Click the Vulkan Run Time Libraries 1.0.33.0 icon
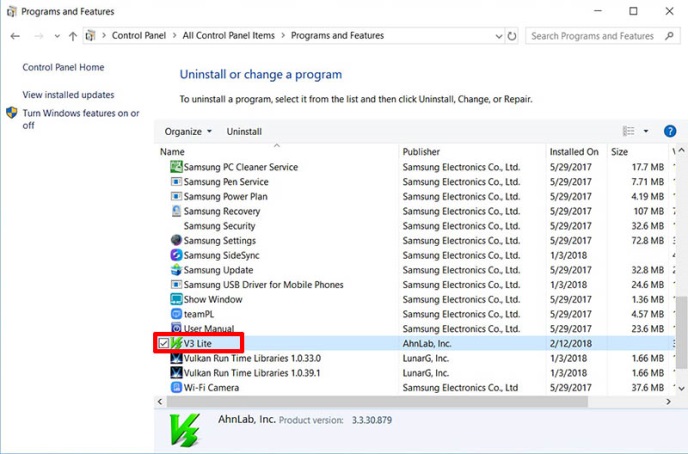 [176, 358]
